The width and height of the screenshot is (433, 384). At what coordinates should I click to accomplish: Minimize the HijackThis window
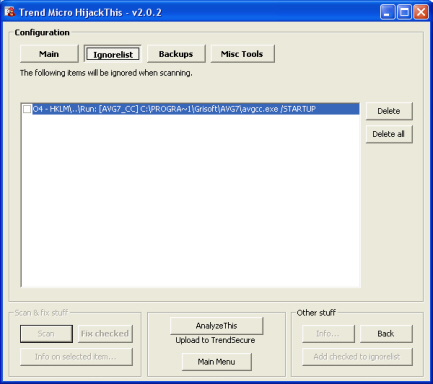387,13
